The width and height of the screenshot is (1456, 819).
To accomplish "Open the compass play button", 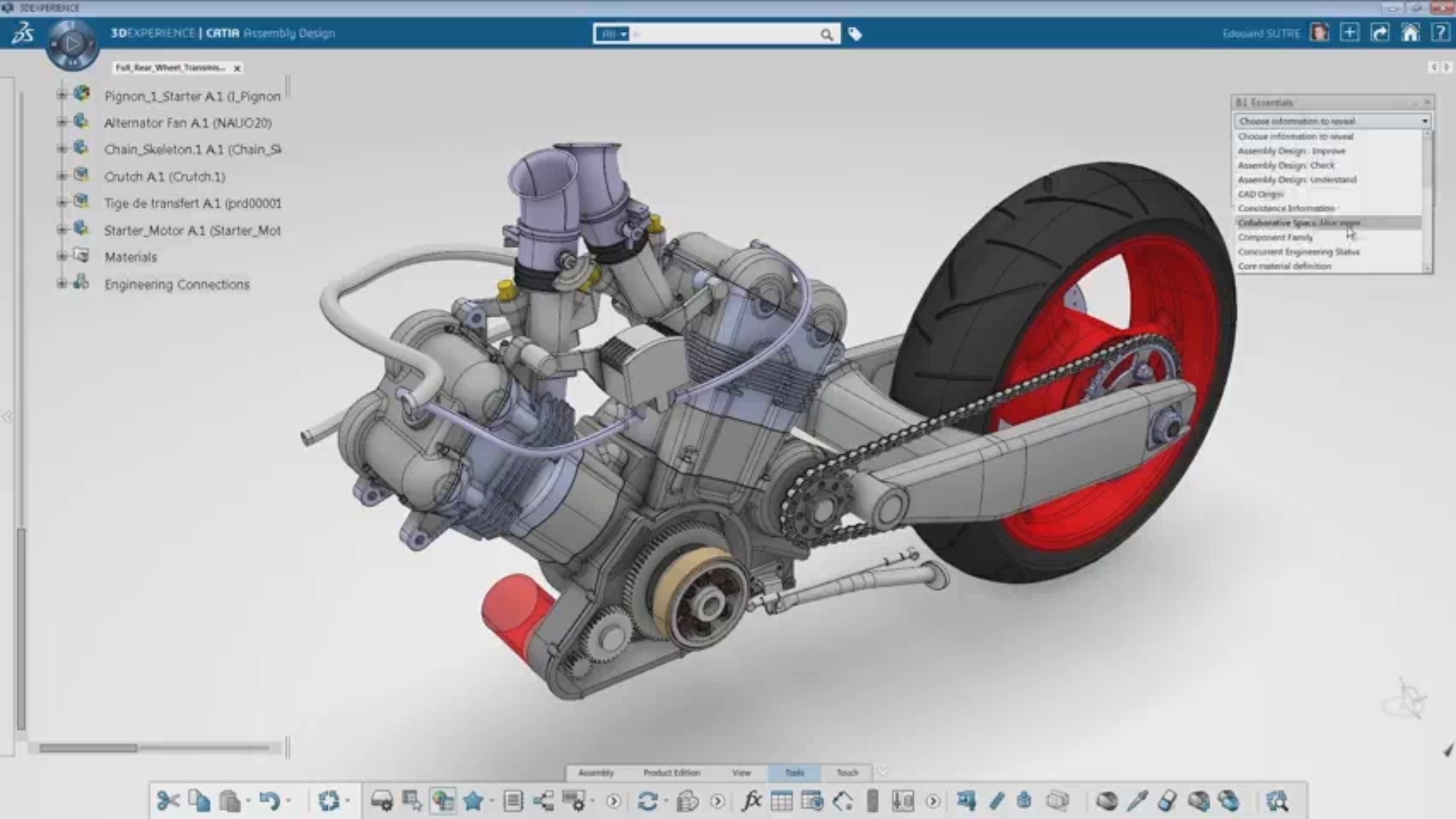I will [x=72, y=44].
